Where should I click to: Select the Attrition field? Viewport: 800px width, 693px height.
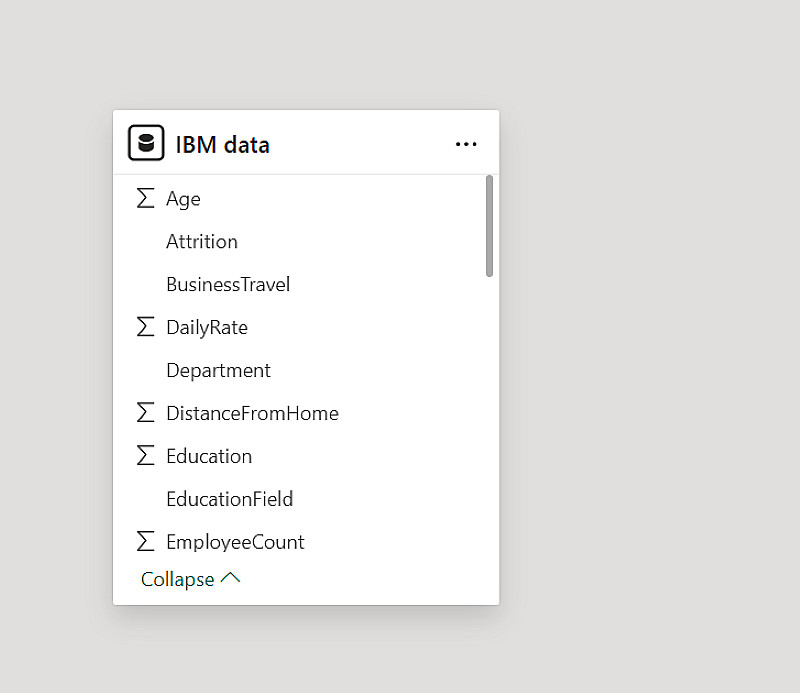point(202,242)
